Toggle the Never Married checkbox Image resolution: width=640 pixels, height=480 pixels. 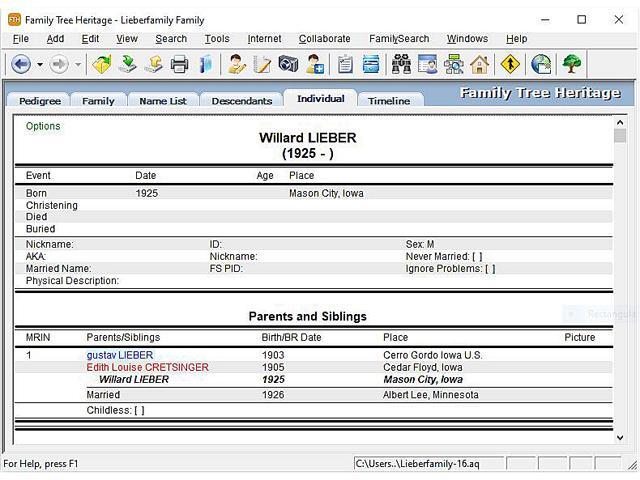pos(476,257)
